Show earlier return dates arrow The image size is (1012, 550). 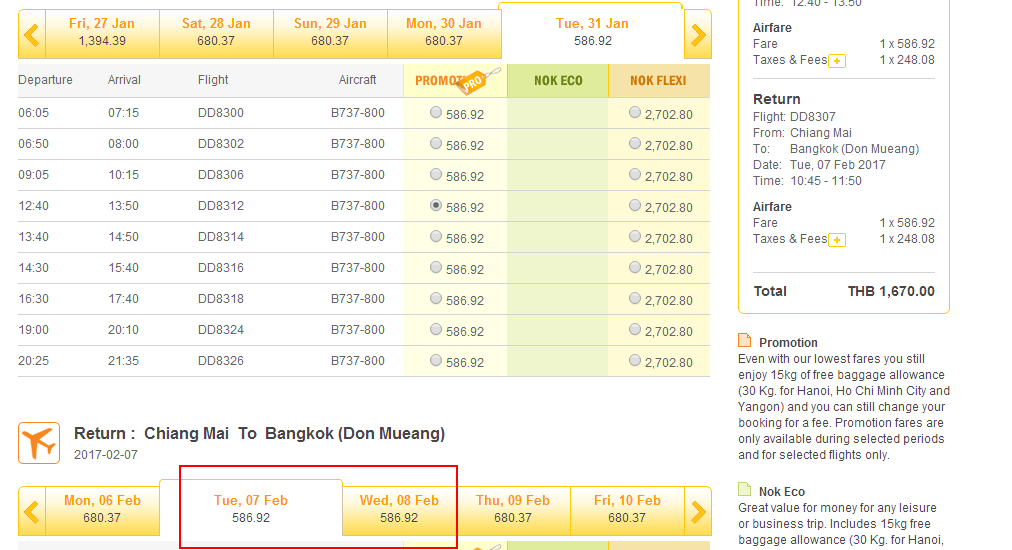click(x=32, y=511)
